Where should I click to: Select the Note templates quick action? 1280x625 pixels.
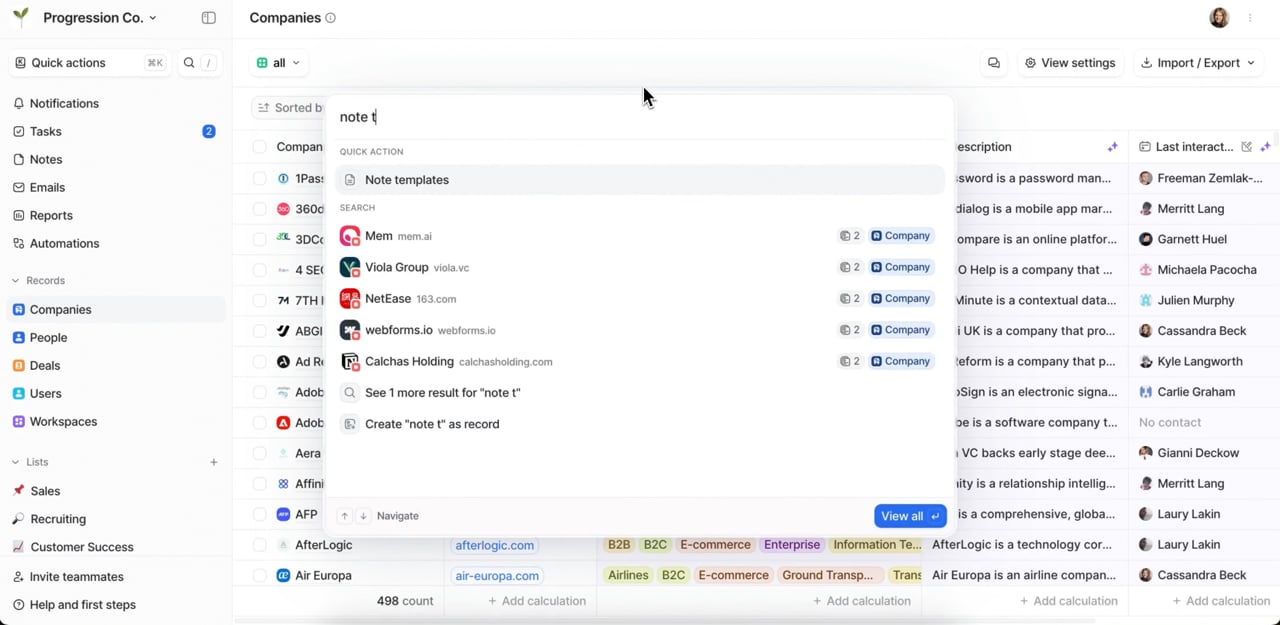(640, 180)
